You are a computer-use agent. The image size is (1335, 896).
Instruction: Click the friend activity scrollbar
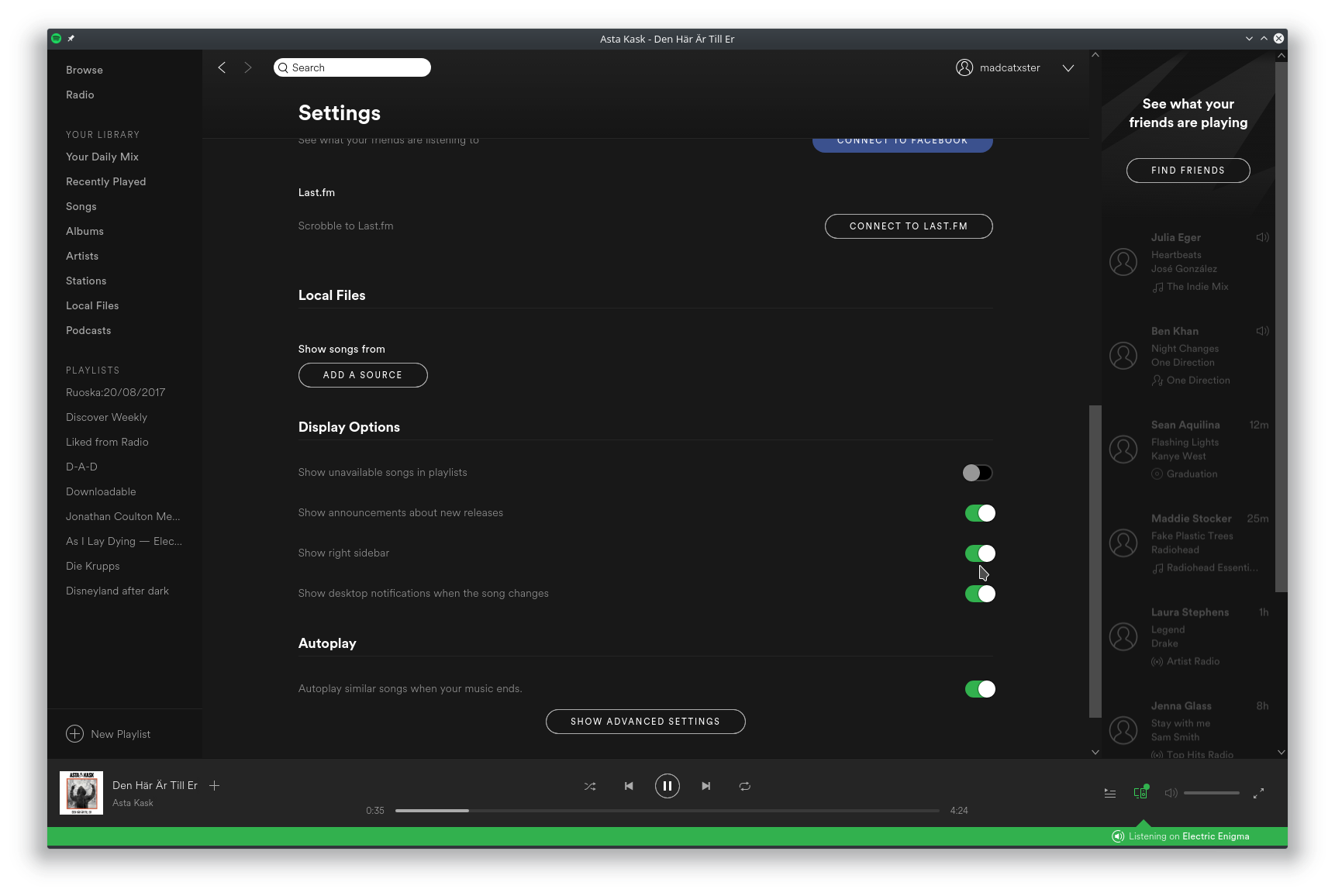(x=1282, y=327)
